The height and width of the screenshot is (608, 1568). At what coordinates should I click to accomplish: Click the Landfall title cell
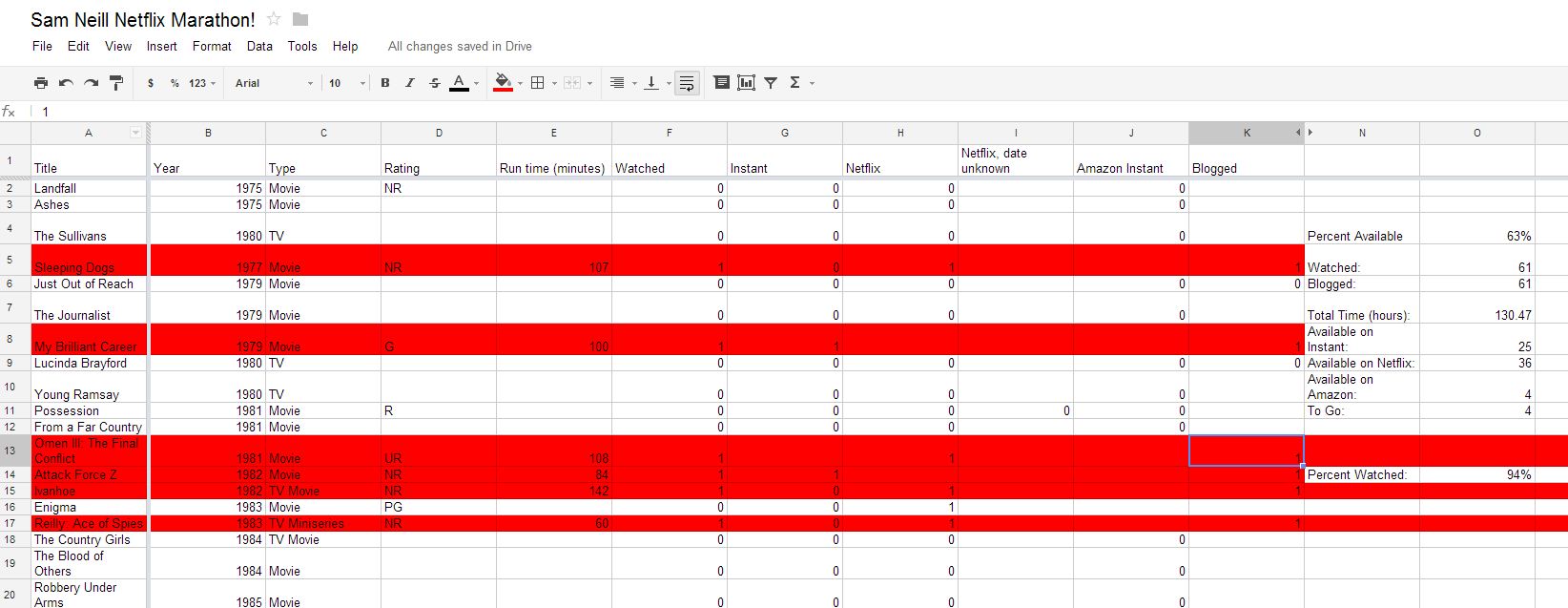click(x=89, y=188)
